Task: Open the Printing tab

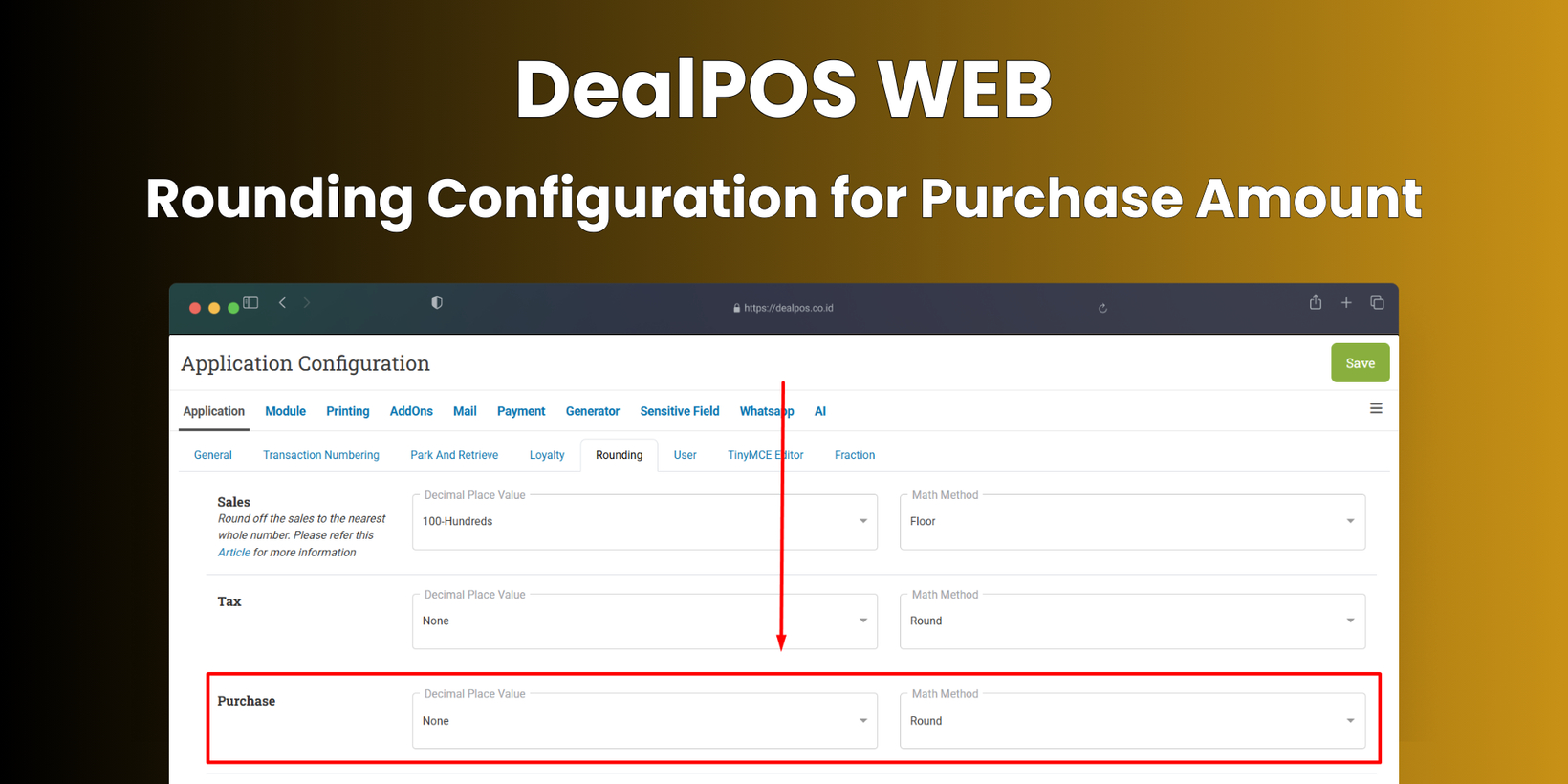Action: tap(347, 411)
